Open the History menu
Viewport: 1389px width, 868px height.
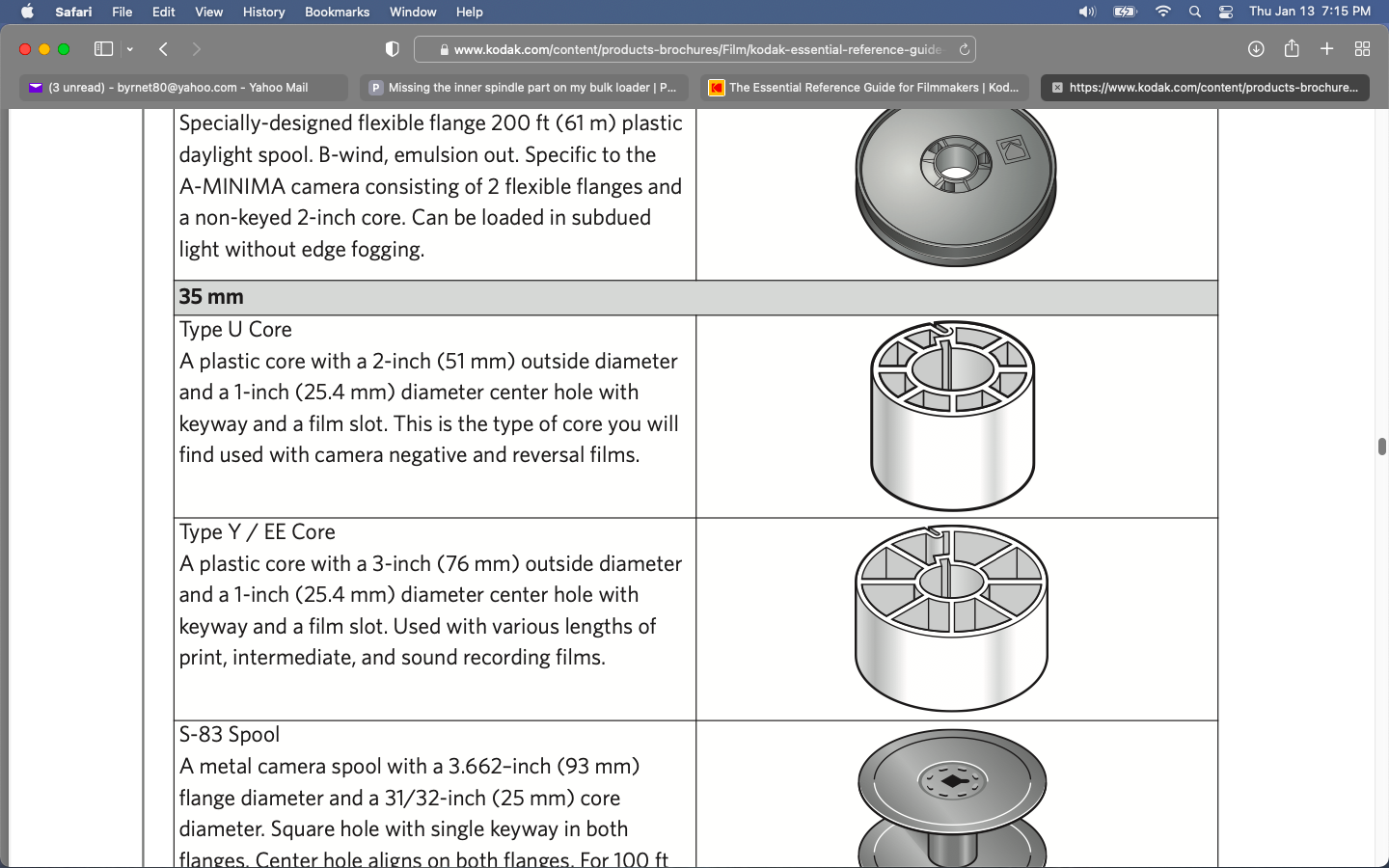click(x=263, y=12)
